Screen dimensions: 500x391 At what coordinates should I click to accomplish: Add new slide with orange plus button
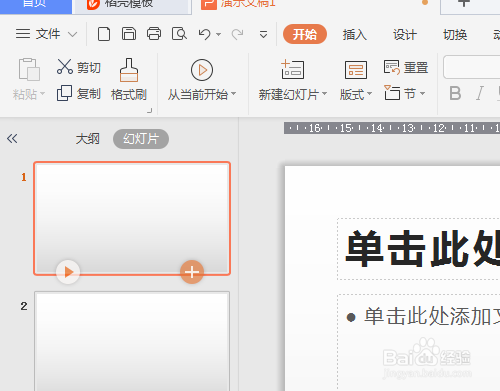coord(192,272)
